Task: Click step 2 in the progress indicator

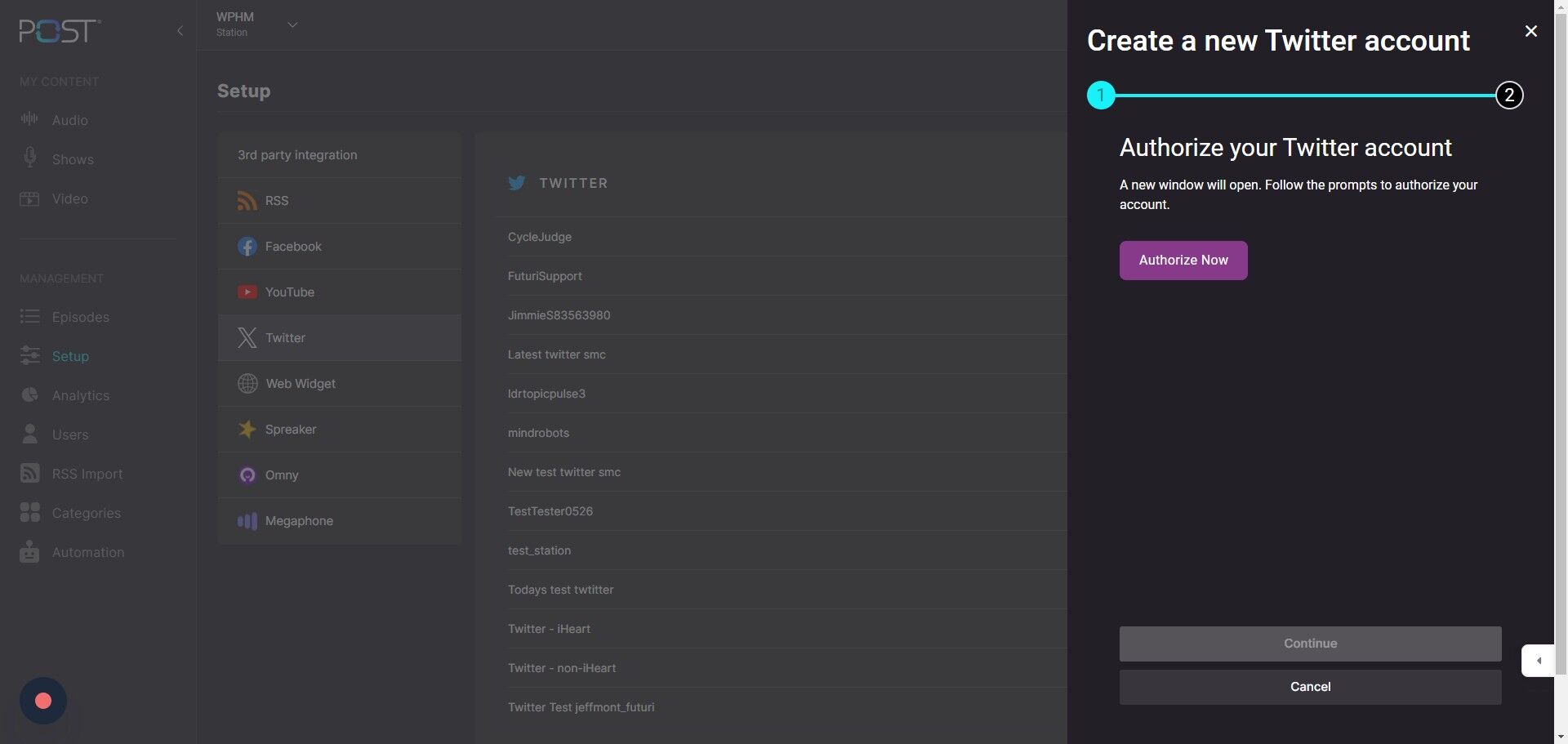Action: pyautogui.click(x=1508, y=96)
